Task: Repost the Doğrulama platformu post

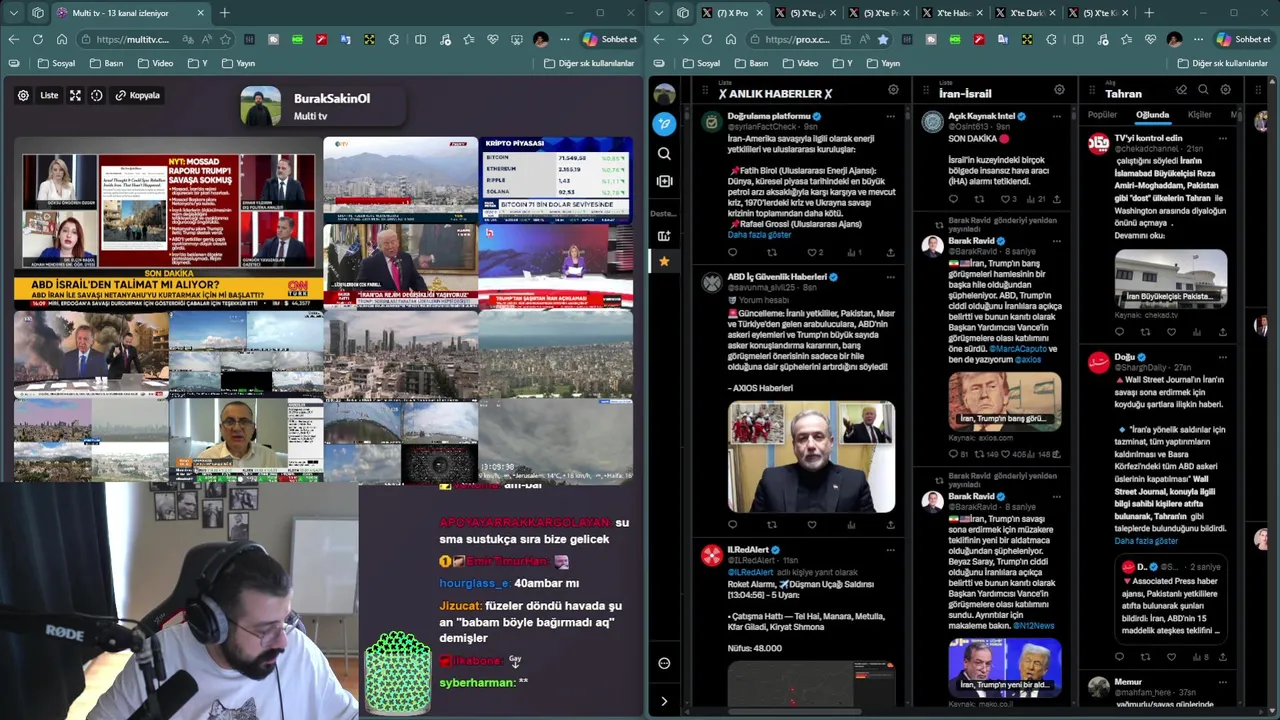Action: (x=771, y=253)
